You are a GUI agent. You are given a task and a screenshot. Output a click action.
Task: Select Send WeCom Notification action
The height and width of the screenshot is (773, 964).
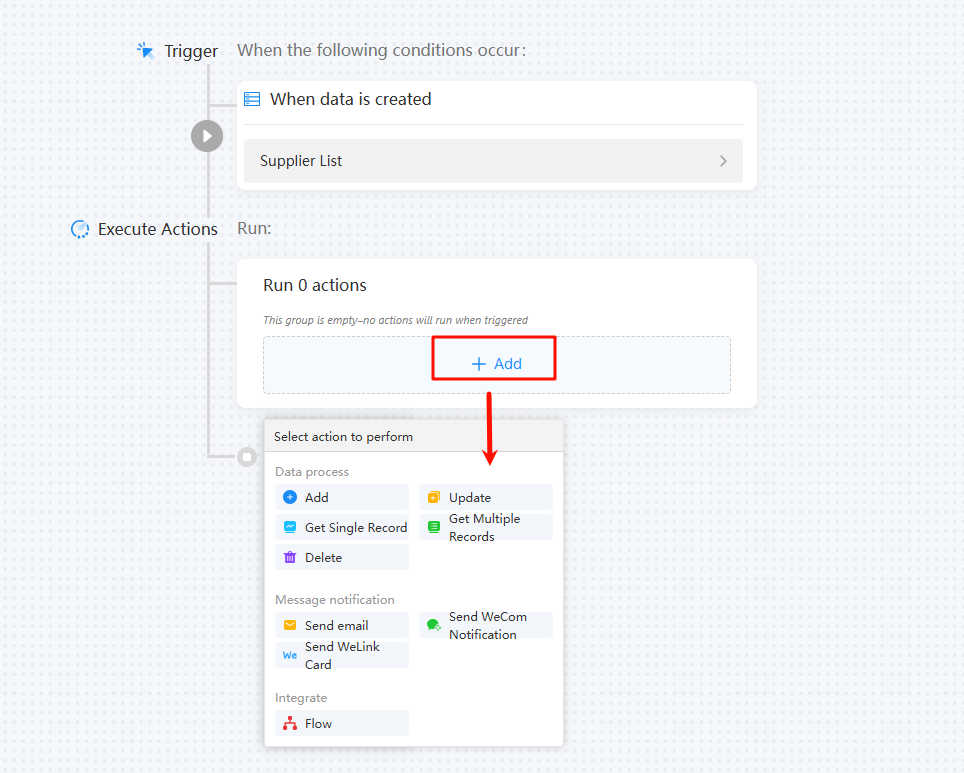pos(486,625)
